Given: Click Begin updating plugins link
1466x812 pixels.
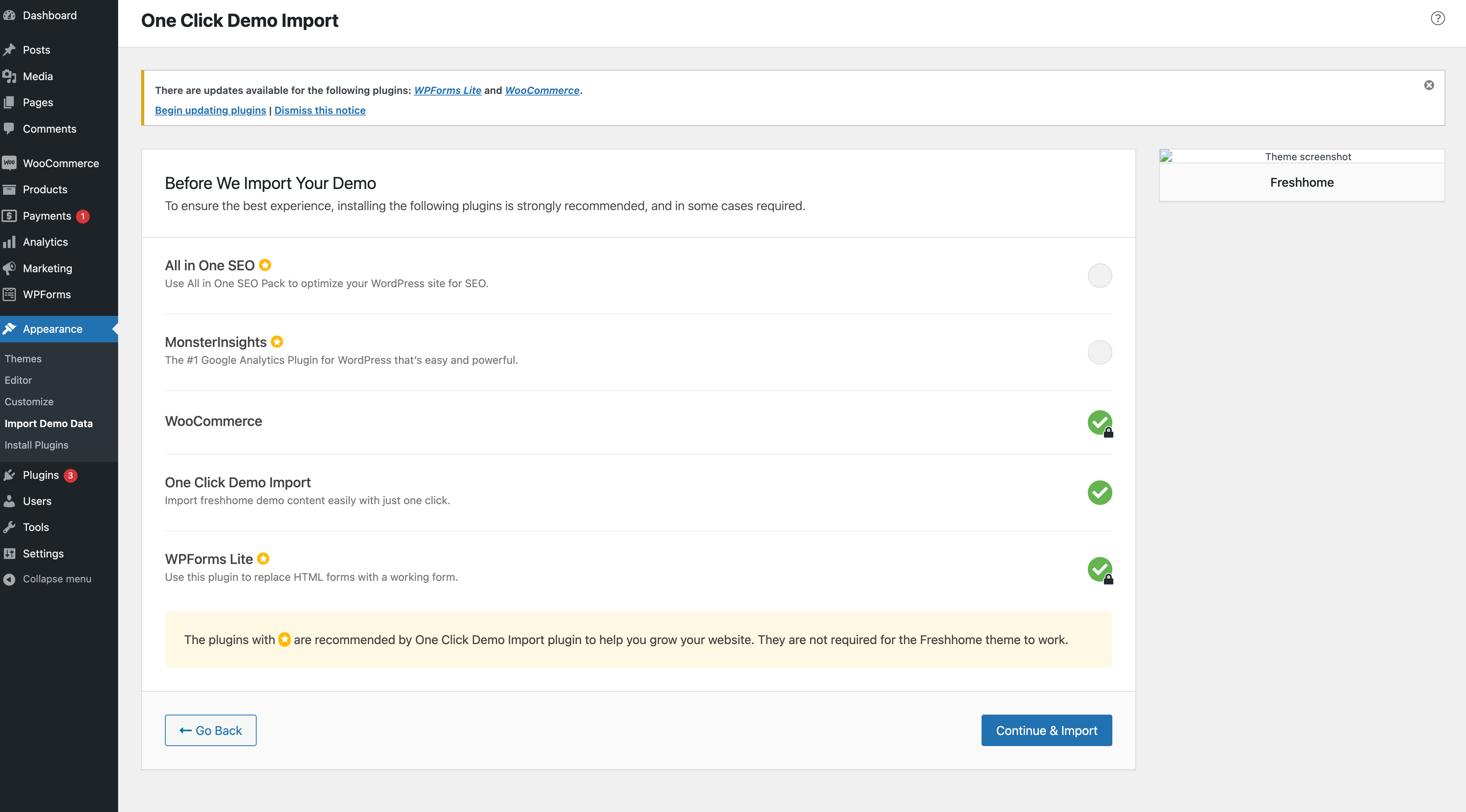Looking at the screenshot, I should tap(211, 110).
